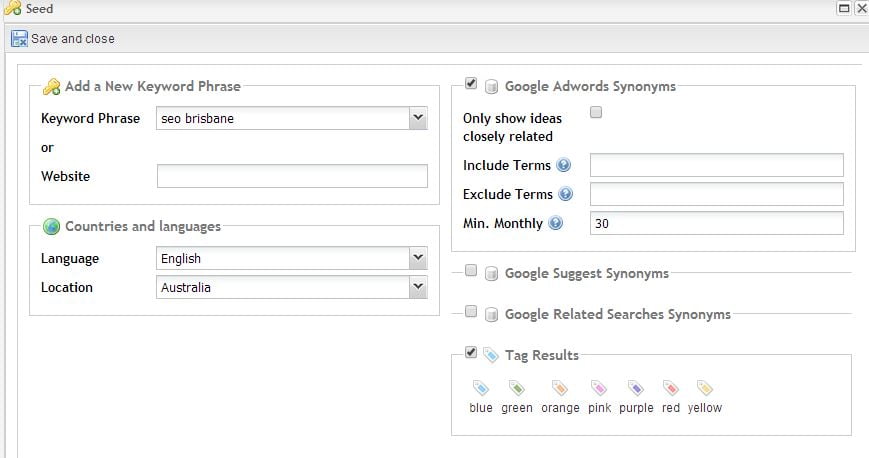
Task: Pick the yellow tag icon
Action: point(704,388)
